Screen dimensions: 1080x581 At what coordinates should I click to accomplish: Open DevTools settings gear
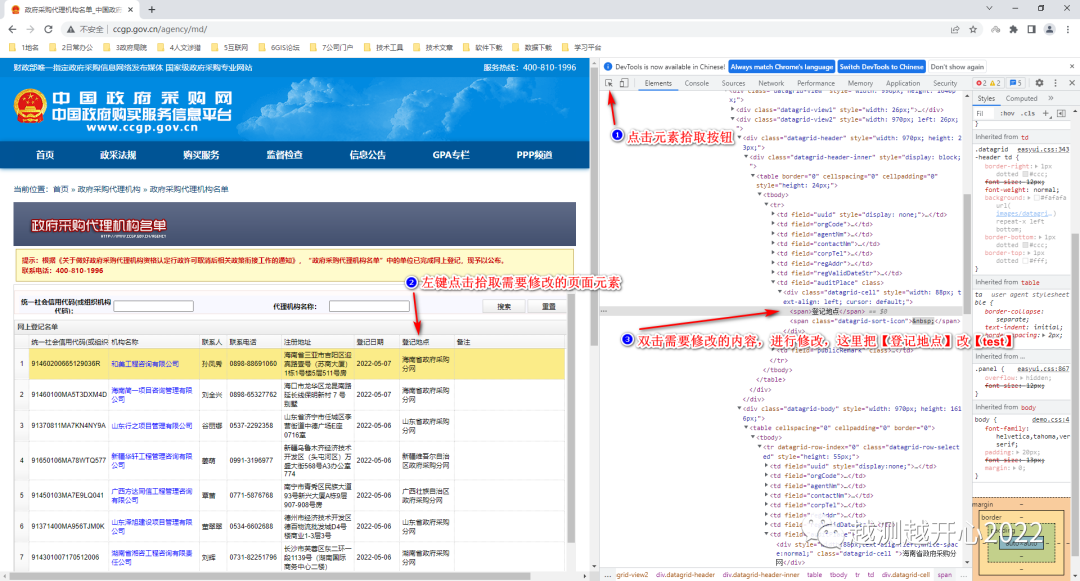point(1039,83)
